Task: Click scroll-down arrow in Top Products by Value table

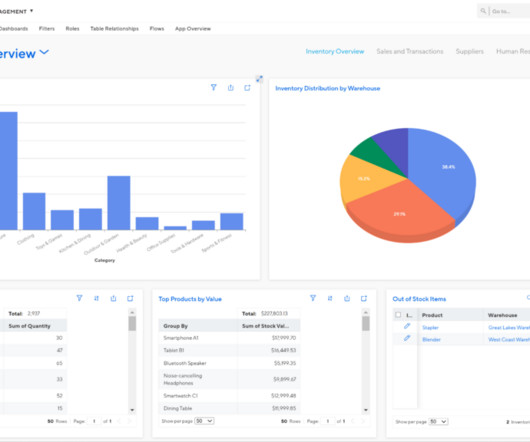Action: [366, 410]
